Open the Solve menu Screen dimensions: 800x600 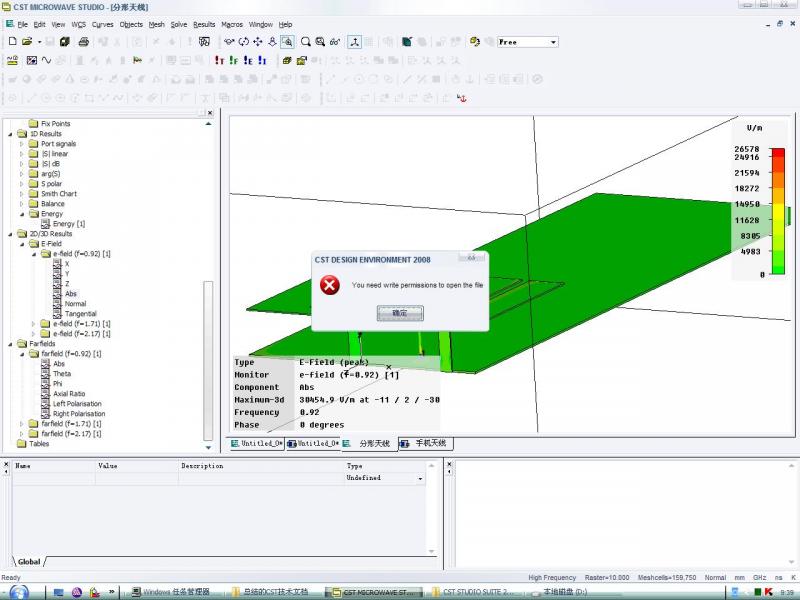[x=179, y=24]
